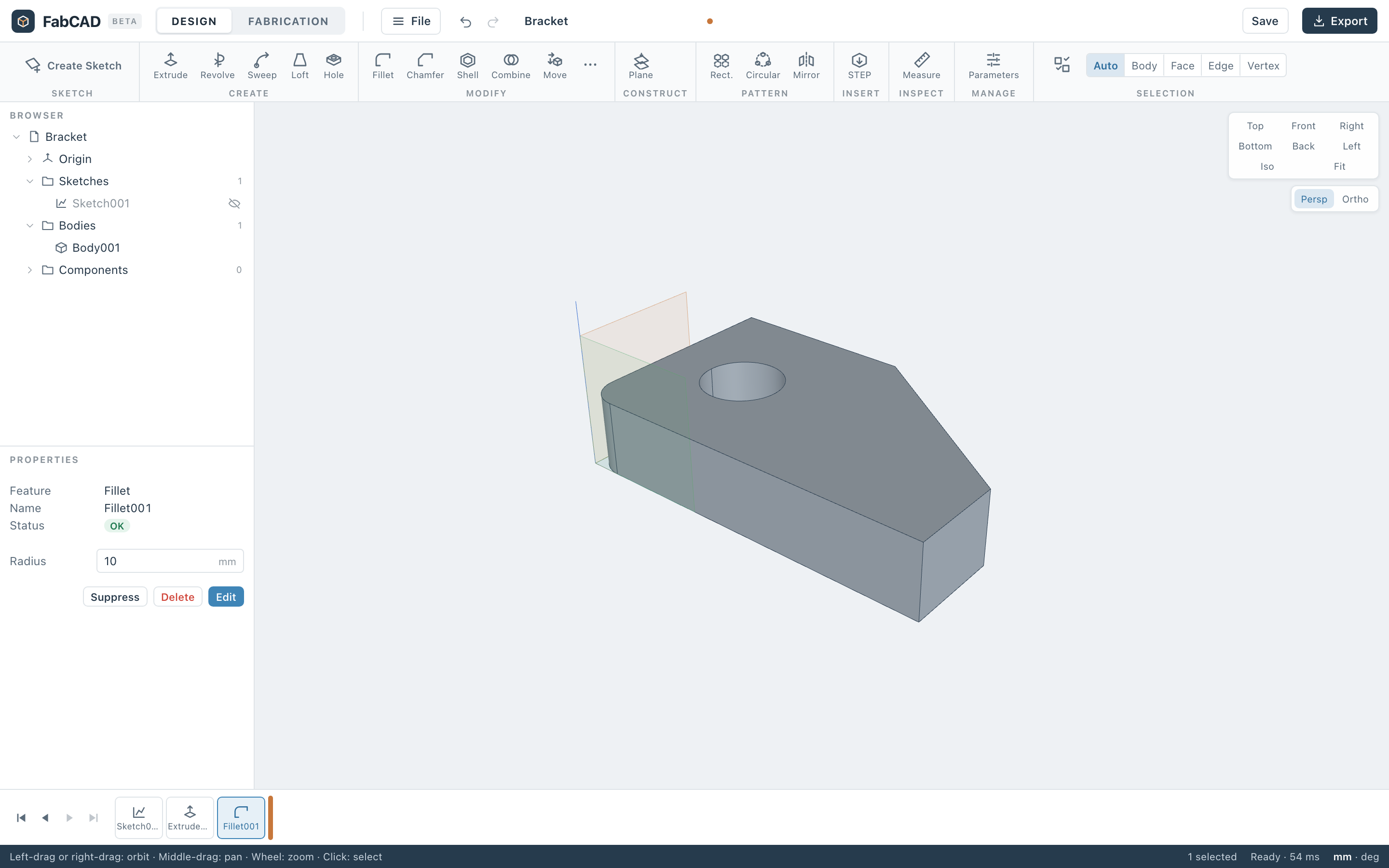Screen dimensions: 1389x868
Task: Collapse the Sketches folder
Action: pos(30,181)
